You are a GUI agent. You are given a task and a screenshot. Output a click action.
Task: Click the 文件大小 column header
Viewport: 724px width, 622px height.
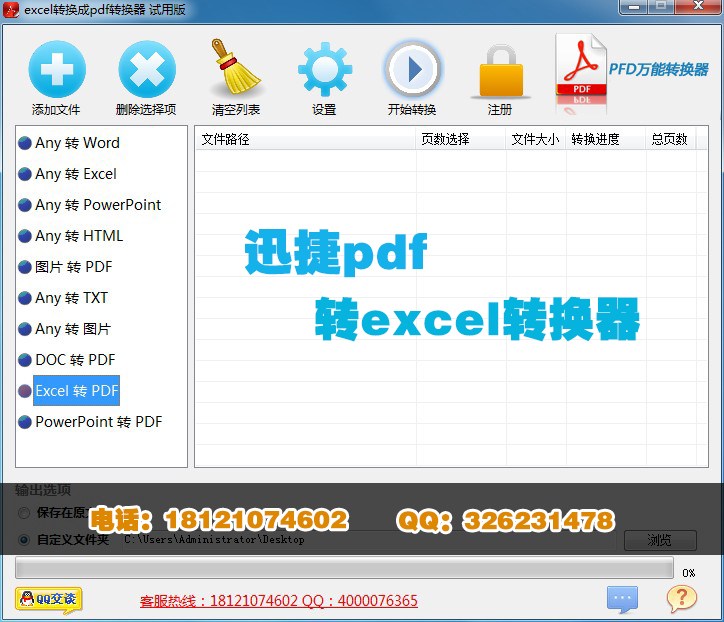[x=536, y=139]
